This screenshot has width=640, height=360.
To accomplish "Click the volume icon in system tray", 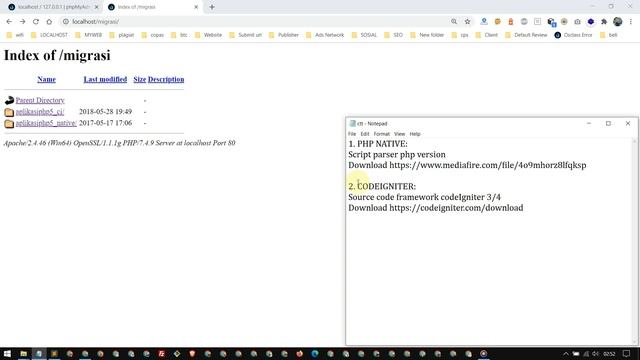I will tap(596, 353).
